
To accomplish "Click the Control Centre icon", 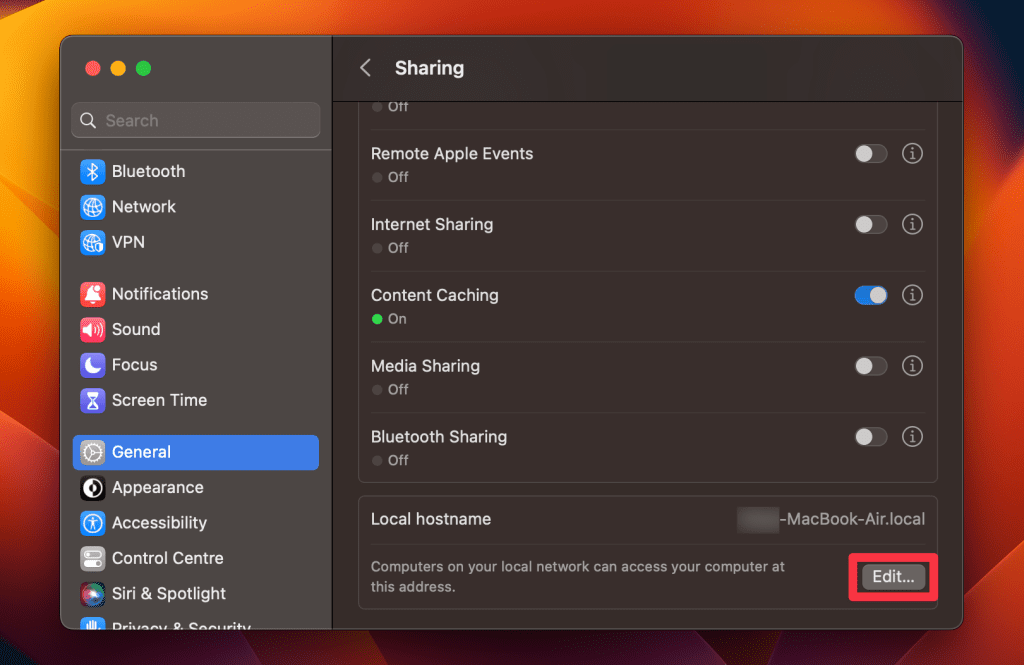I will pos(93,558).
